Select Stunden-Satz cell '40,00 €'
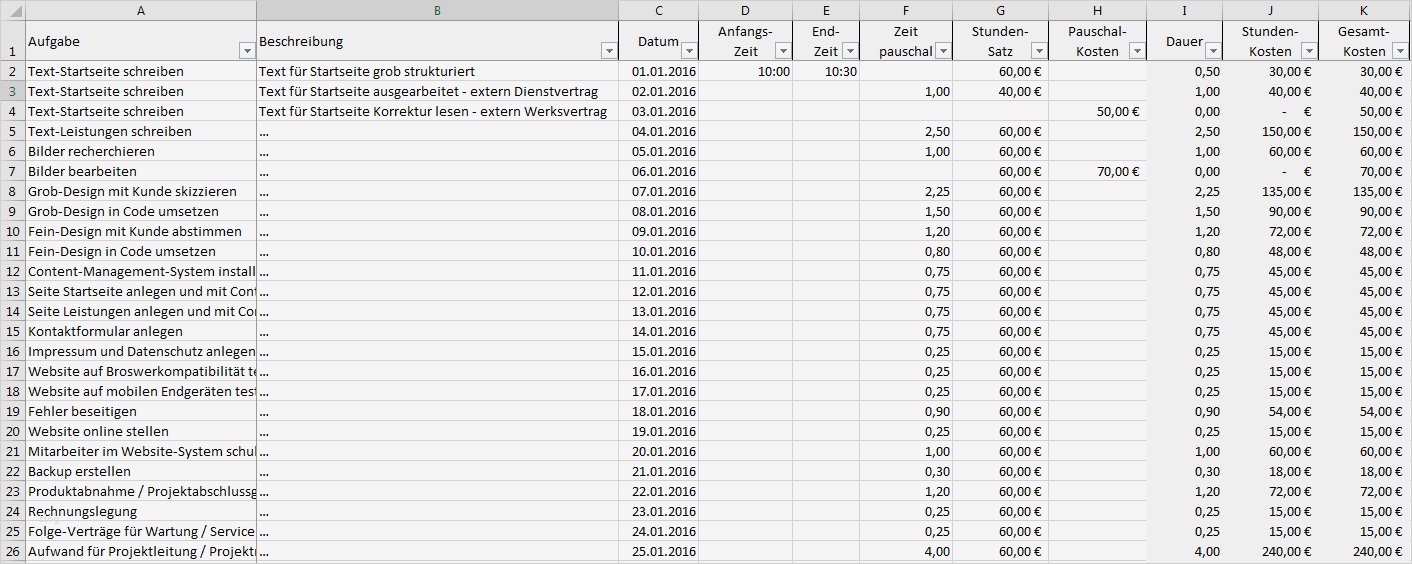This screenshot has height=564, width=1412. 1001,91
